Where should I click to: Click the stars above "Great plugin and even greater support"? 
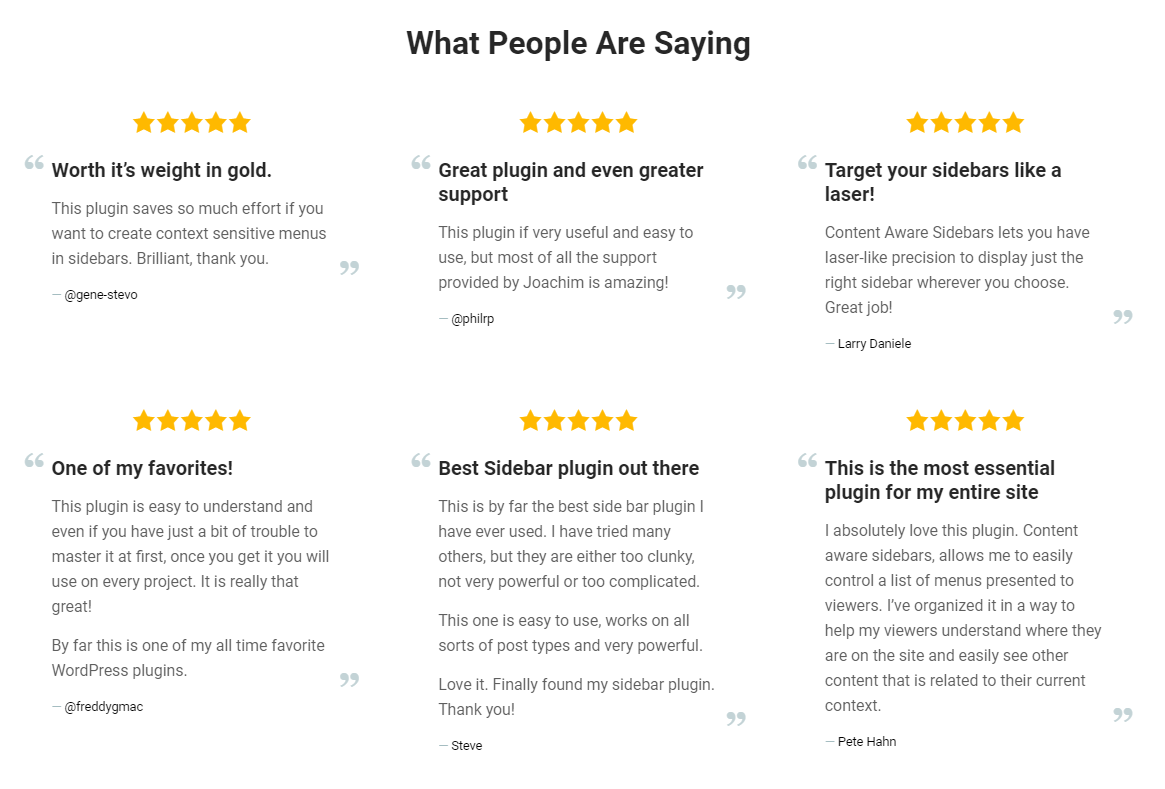click(578, 123)
